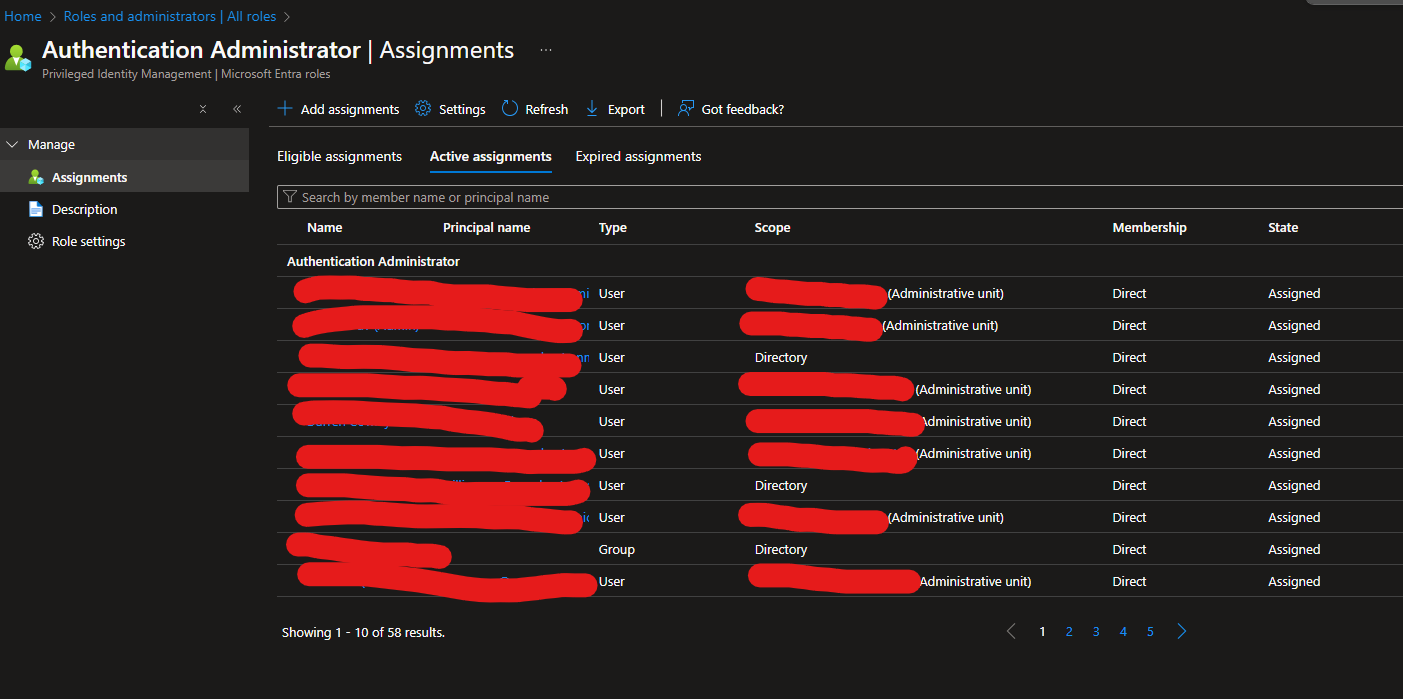
Task: Focus the member name search field
Action: (x=840, y=197)
